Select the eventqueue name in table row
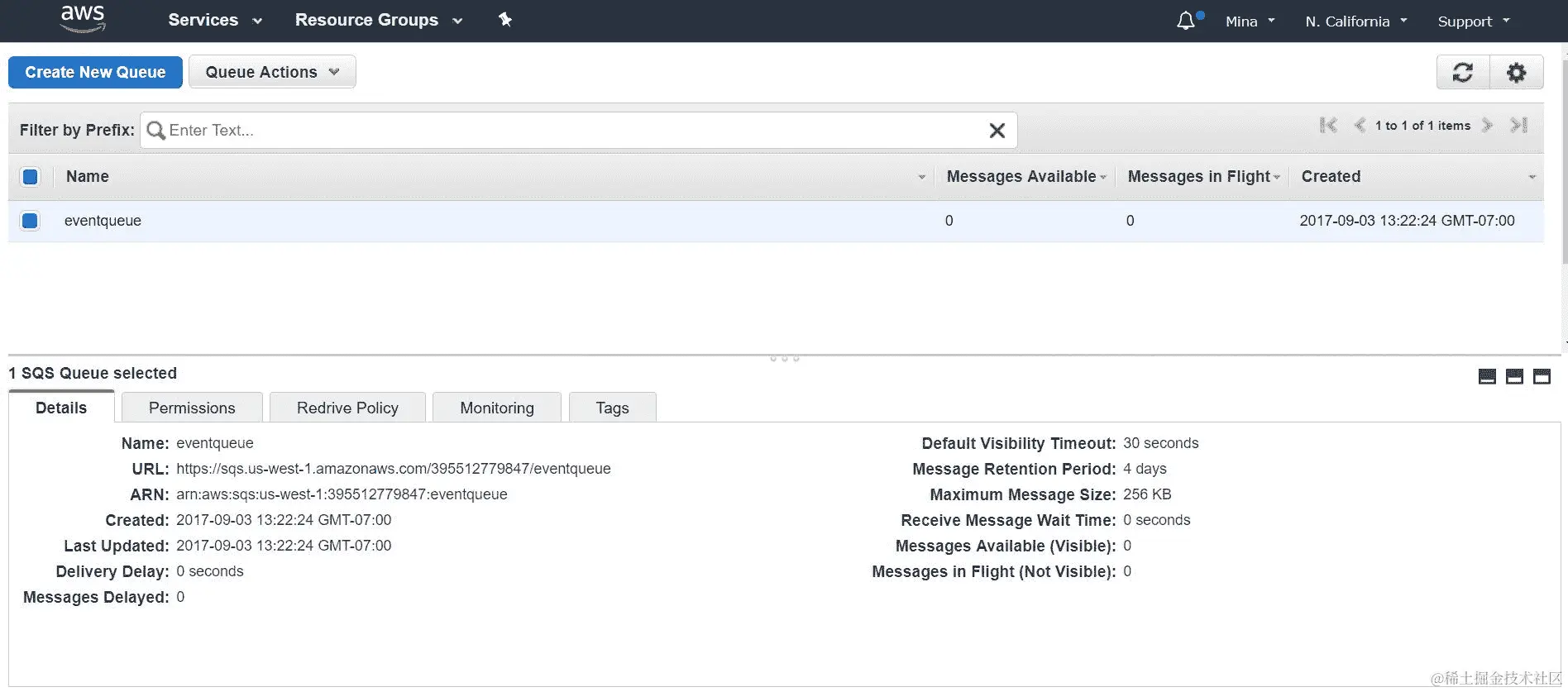This screenshot has width=1568, height=692. (x=103, y=221)
